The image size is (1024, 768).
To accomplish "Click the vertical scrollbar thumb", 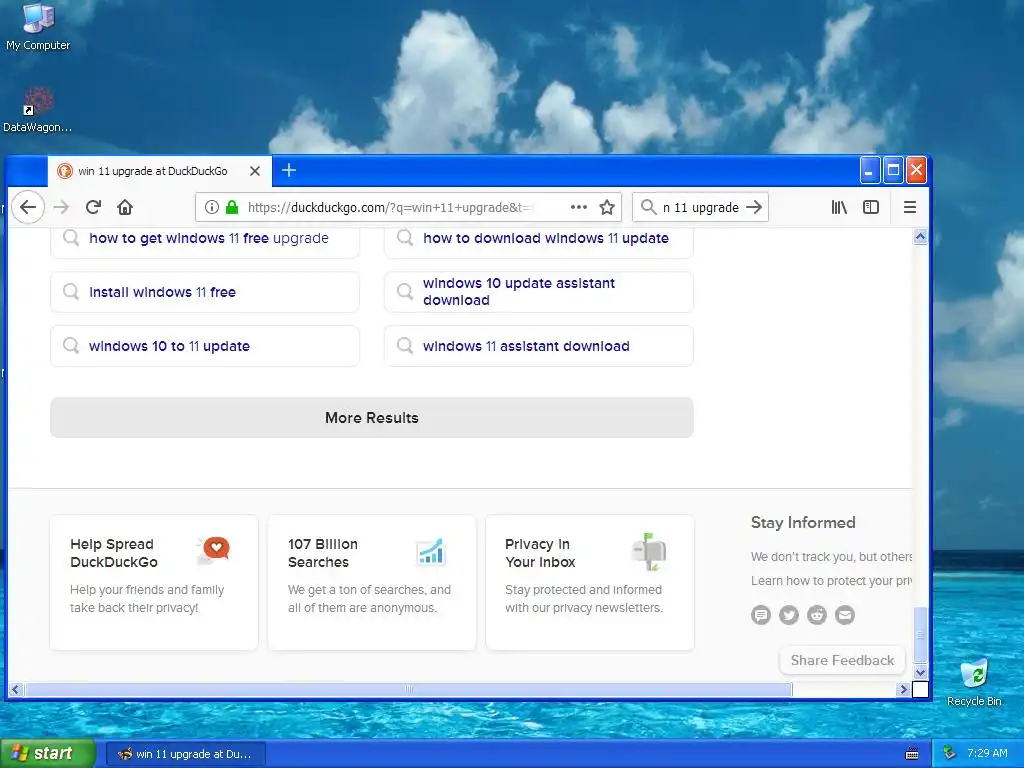I will (x=920, y=635).
